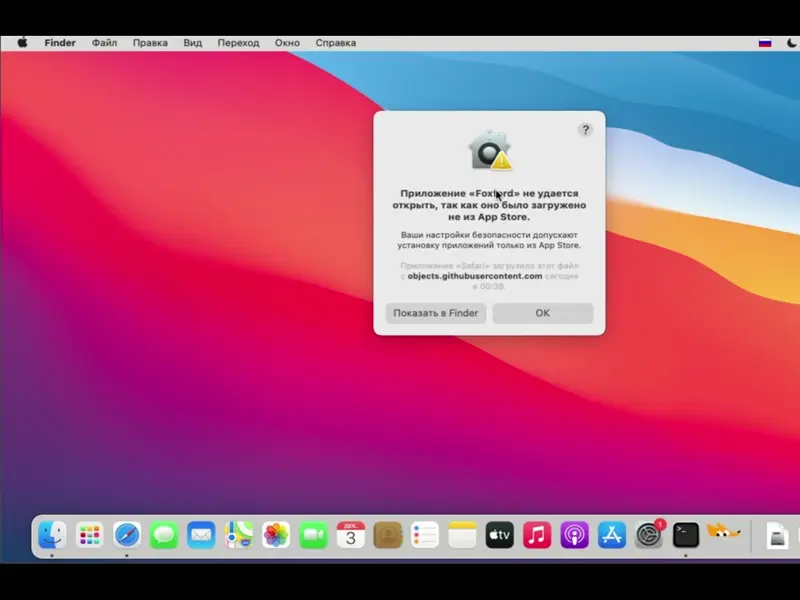Open the Music app in Dock
This screenshot has width=800, height=600.
click(x=537, y=535)
